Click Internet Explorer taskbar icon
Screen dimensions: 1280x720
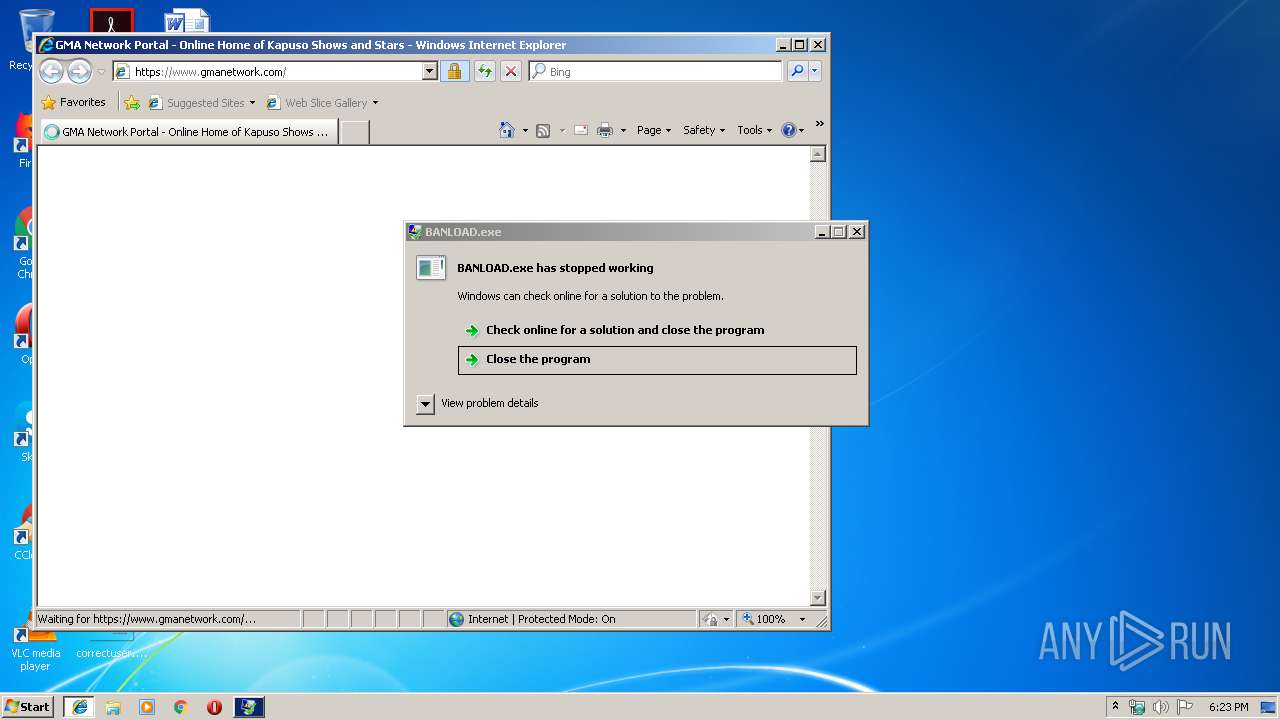pyautogui.click(x=80, y=706)
